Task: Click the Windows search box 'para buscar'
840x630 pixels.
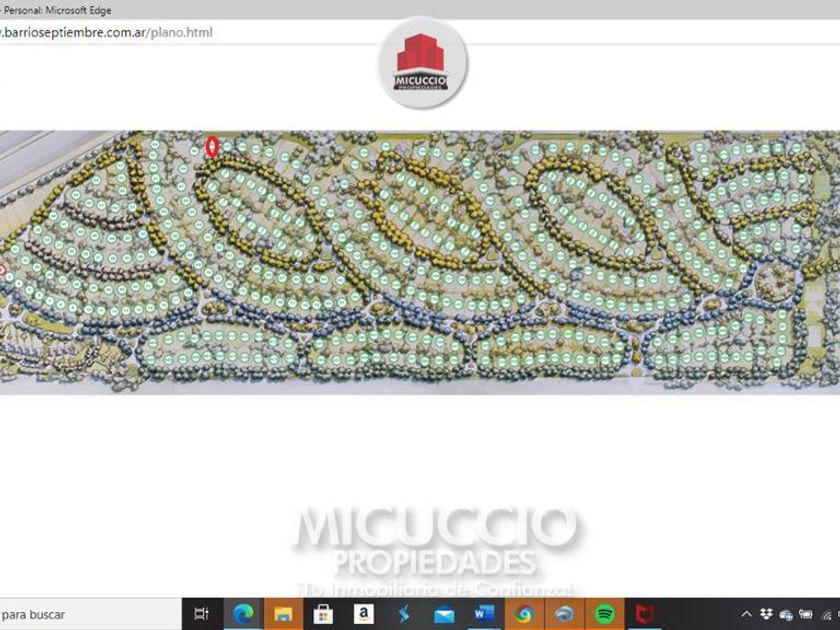Action: [x=90, y=614]
